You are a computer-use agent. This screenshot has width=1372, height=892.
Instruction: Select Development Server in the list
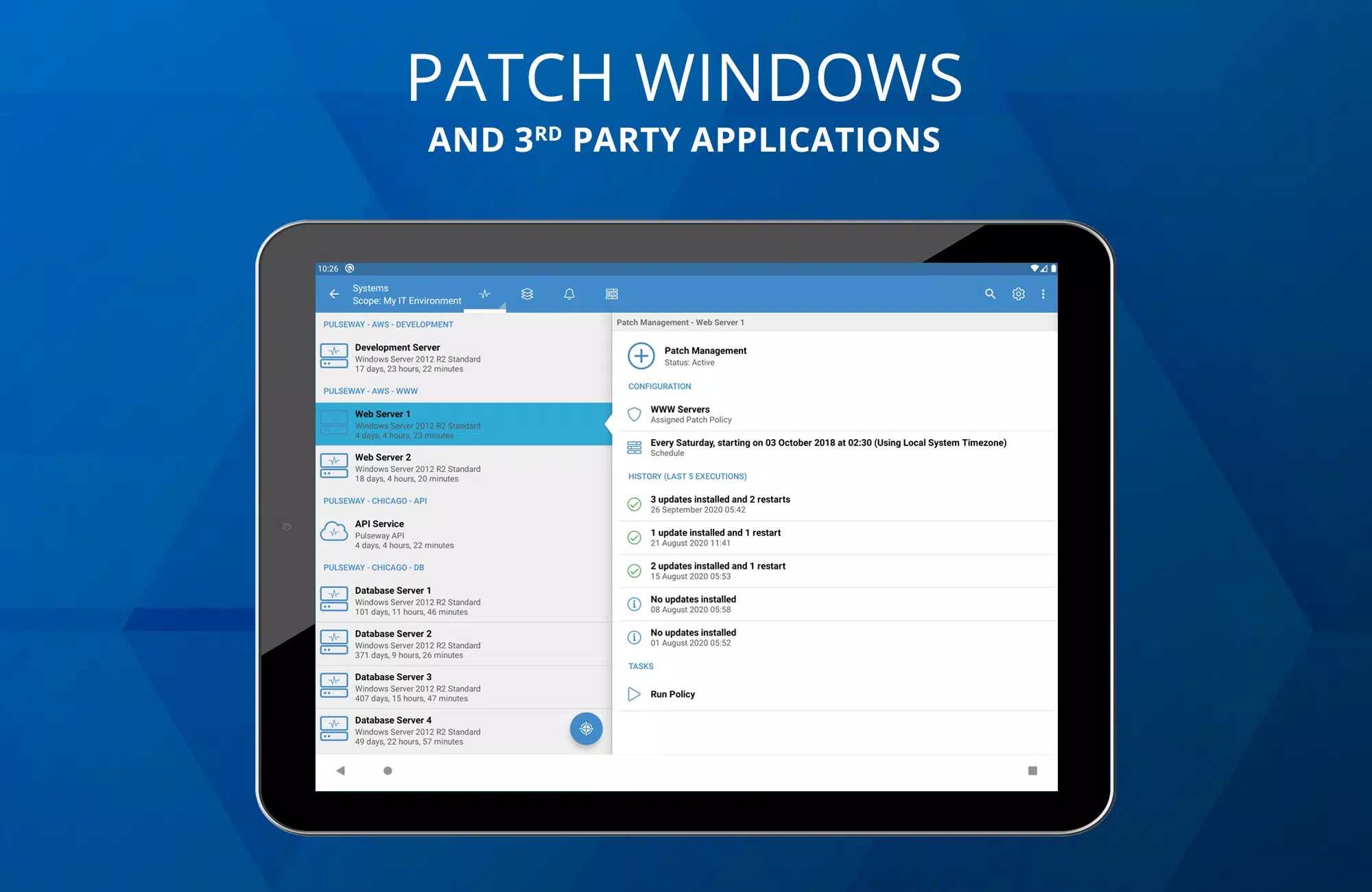click(464, 357)
